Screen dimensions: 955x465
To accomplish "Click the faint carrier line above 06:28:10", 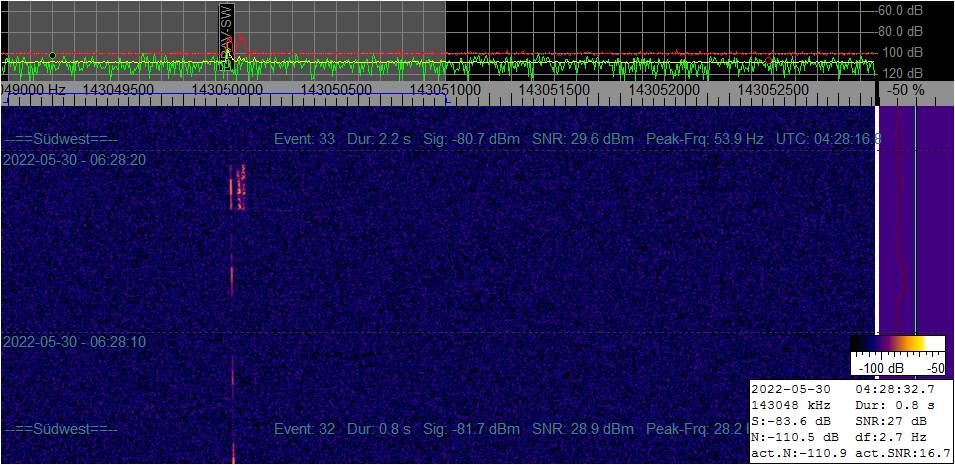I will point(232,280).
